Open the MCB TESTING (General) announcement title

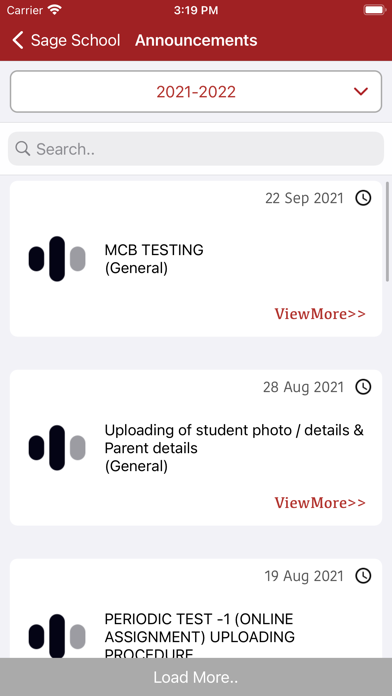[x=154, y=259]
